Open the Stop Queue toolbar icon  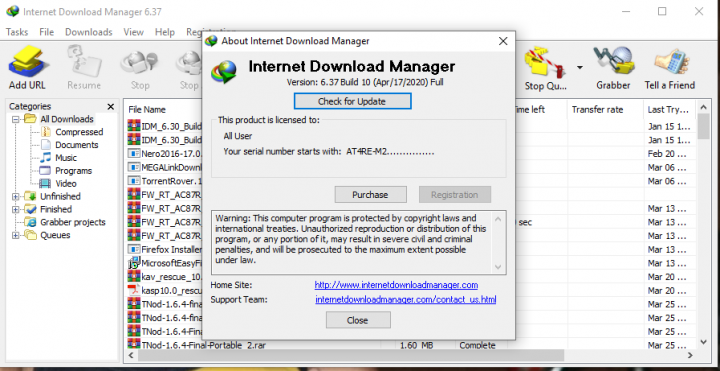point(546,67)
